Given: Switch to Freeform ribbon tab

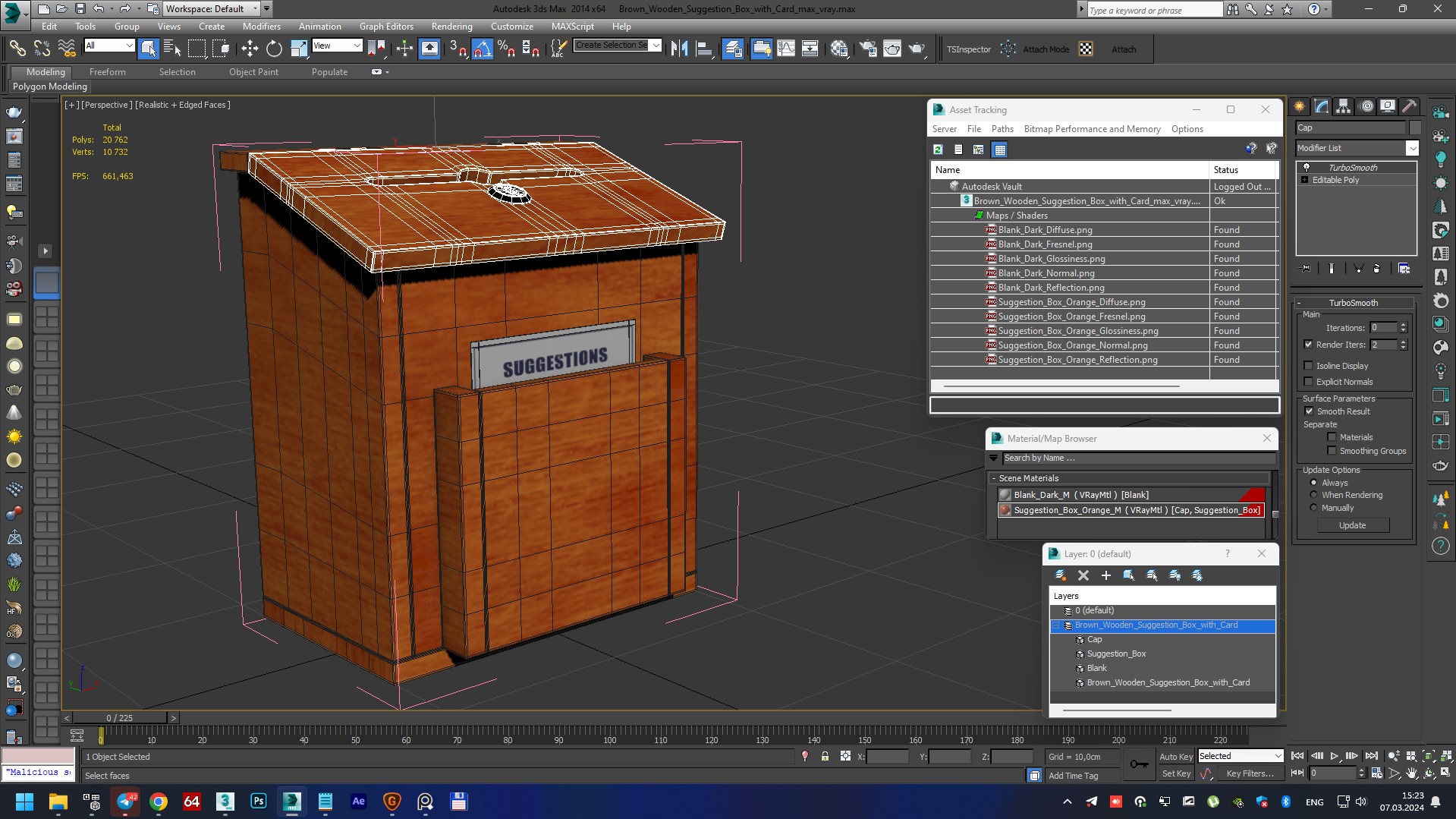Looking at the screenshot, I should tap(107, 72).
